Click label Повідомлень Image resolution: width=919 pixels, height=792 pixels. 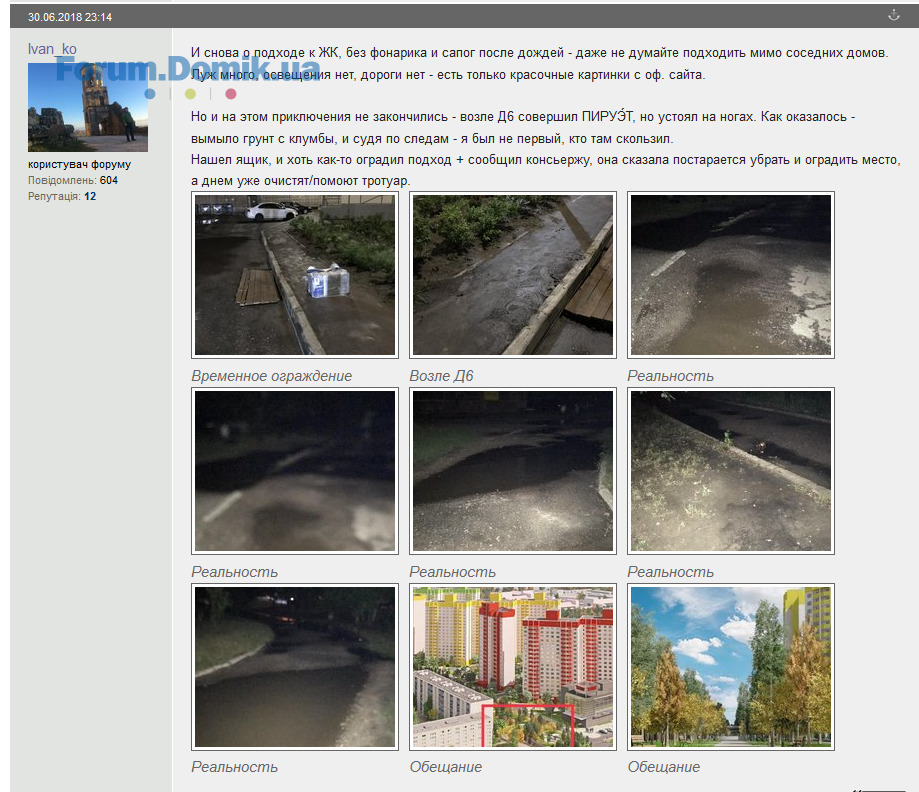point(62,181)
